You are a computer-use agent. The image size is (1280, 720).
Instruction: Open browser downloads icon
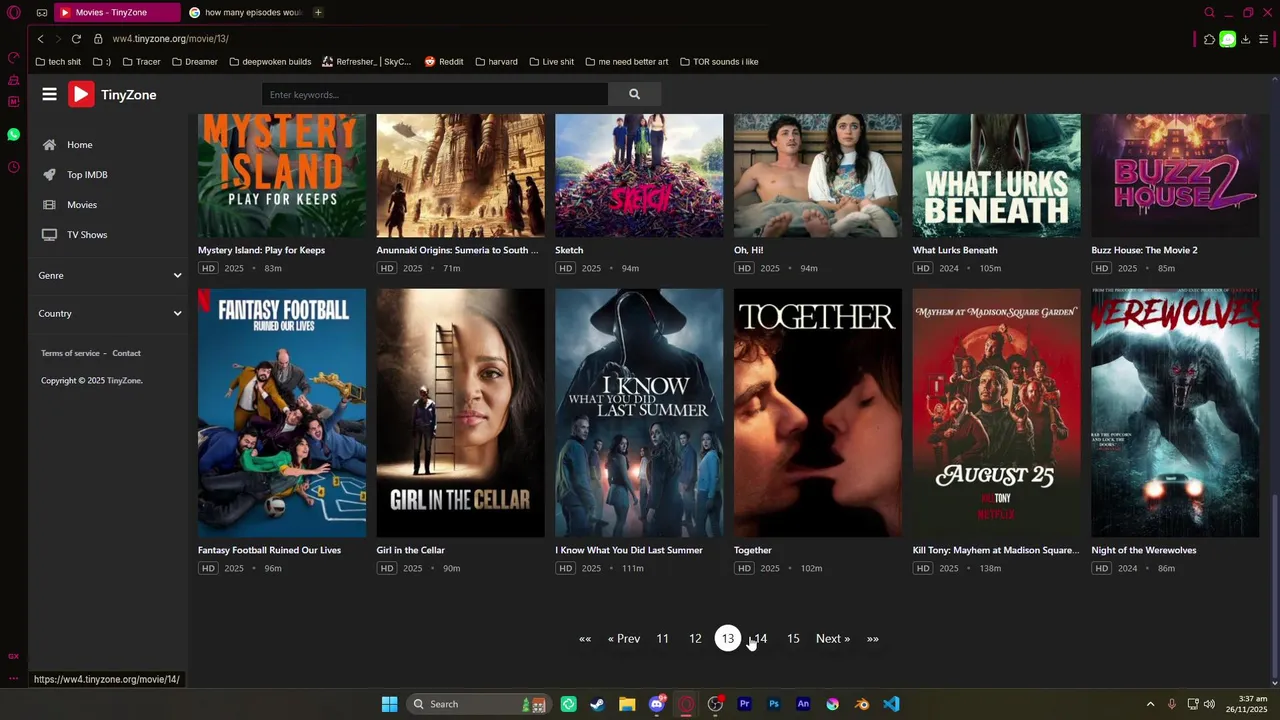pos(1245,39)
